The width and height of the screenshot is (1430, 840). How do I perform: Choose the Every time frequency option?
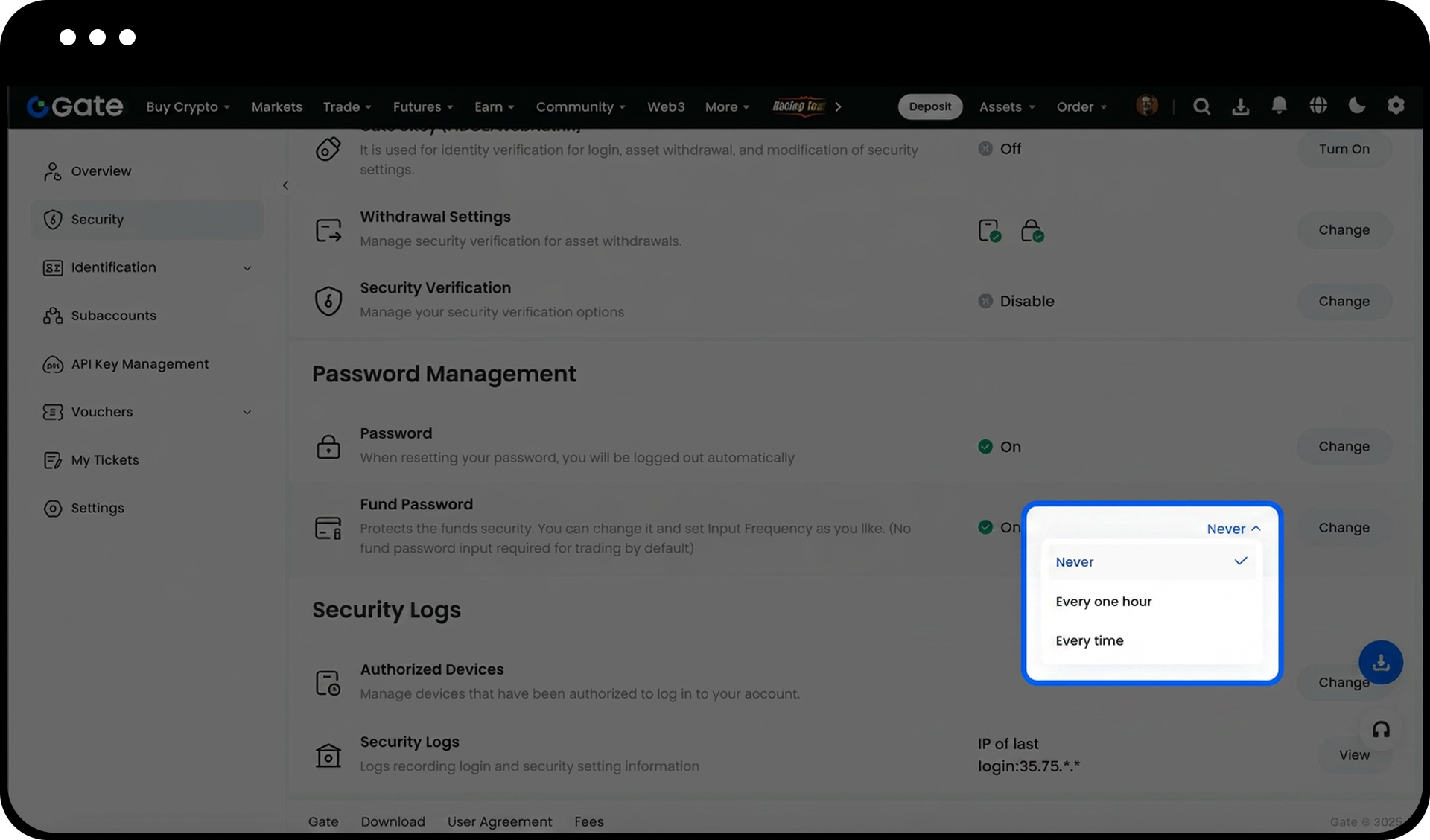[1089, 641]
